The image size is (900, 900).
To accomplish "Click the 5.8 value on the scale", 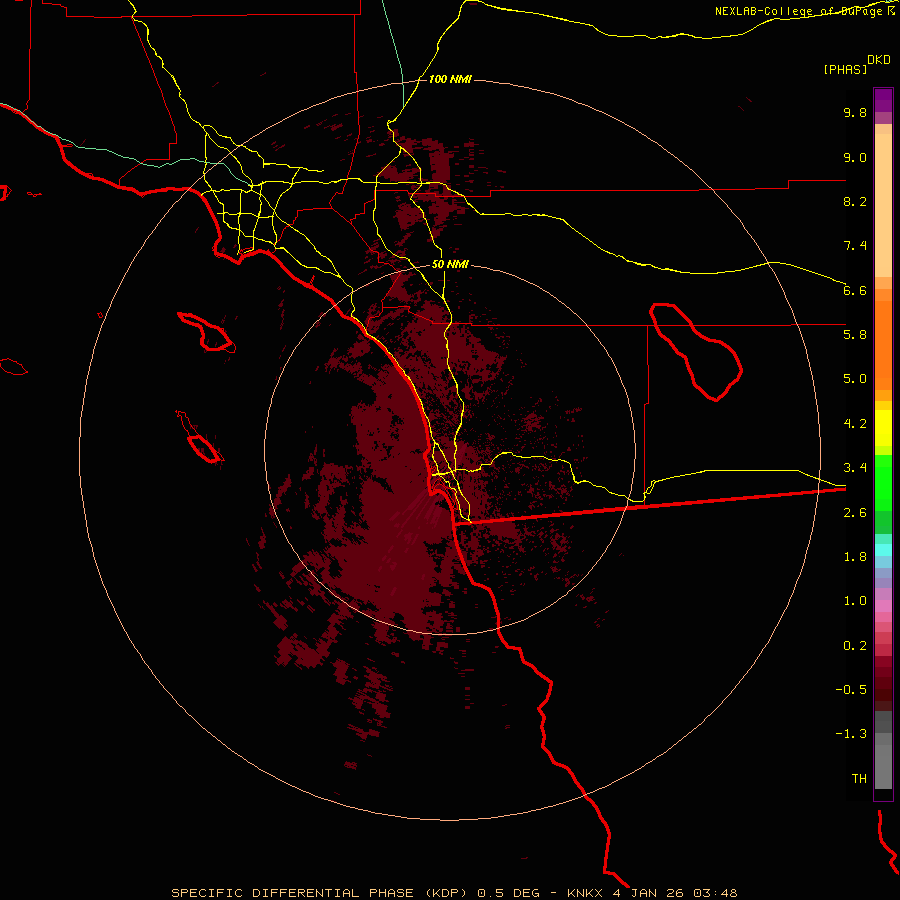I will 855,334.
